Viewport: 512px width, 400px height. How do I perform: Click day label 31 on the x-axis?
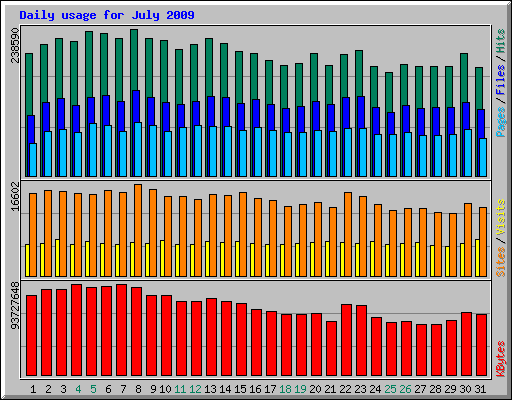point(480,389)
